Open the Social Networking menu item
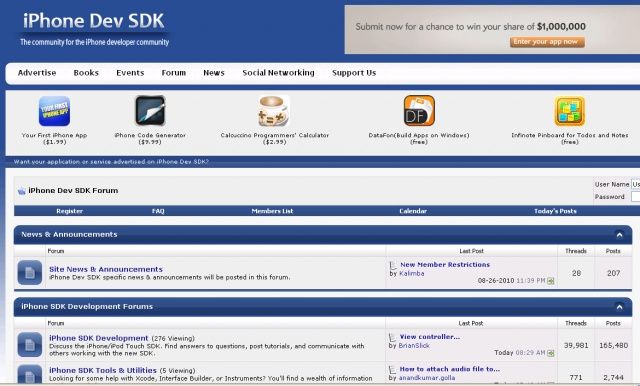Image resolution: width=640 pixels, height=386 pixels. tap(278, 73)
